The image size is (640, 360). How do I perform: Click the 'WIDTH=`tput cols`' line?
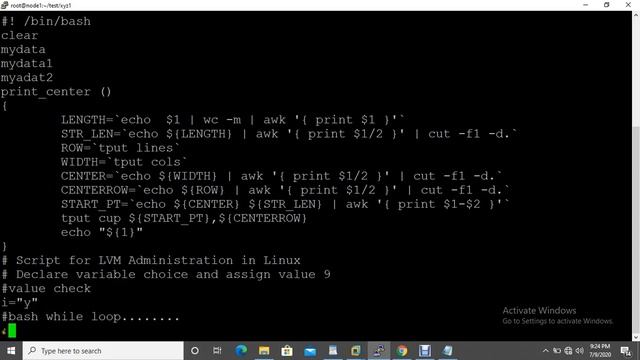pos(124,162)
